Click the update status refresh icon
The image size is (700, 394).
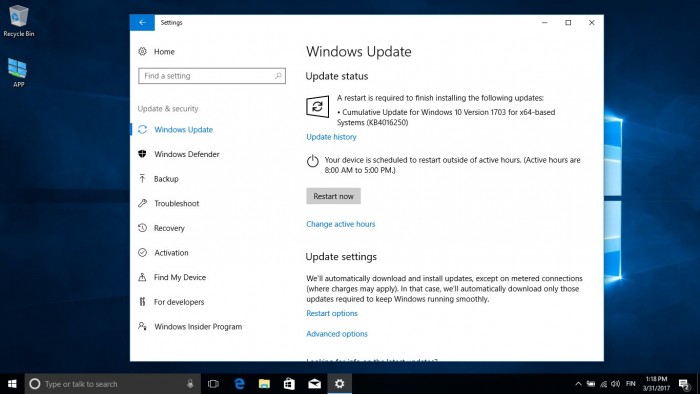pyautogui.click(x=317, y=107)
